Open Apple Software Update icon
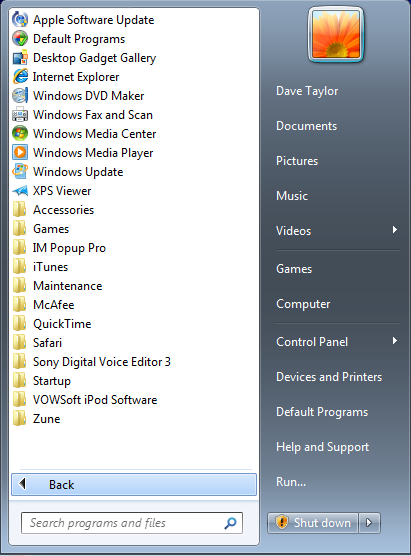This screenshot has height=556, width=411. [x=20, y=20]
